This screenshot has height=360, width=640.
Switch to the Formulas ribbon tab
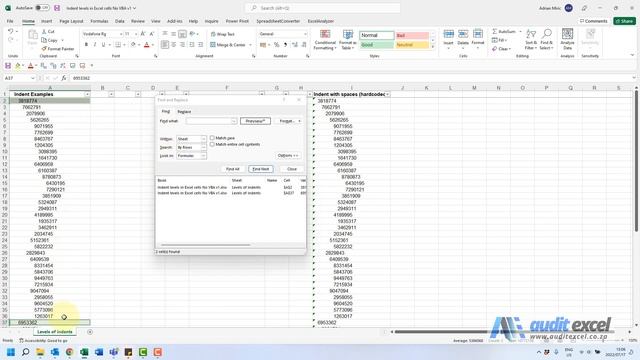pos(99,21)
